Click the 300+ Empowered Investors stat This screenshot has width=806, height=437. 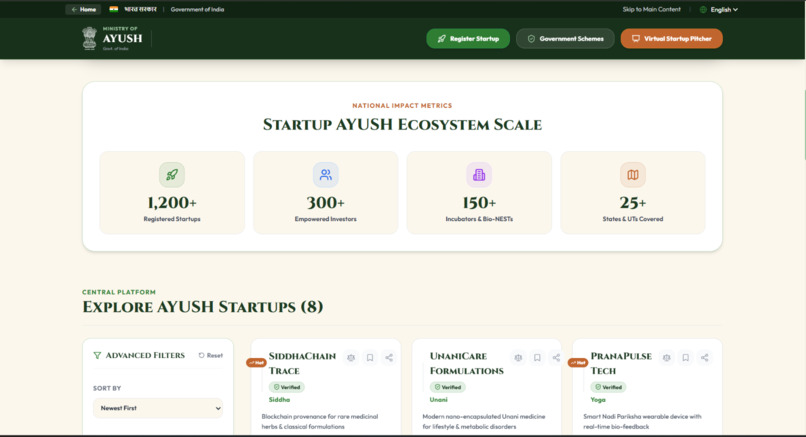click(x=325, y=193)
